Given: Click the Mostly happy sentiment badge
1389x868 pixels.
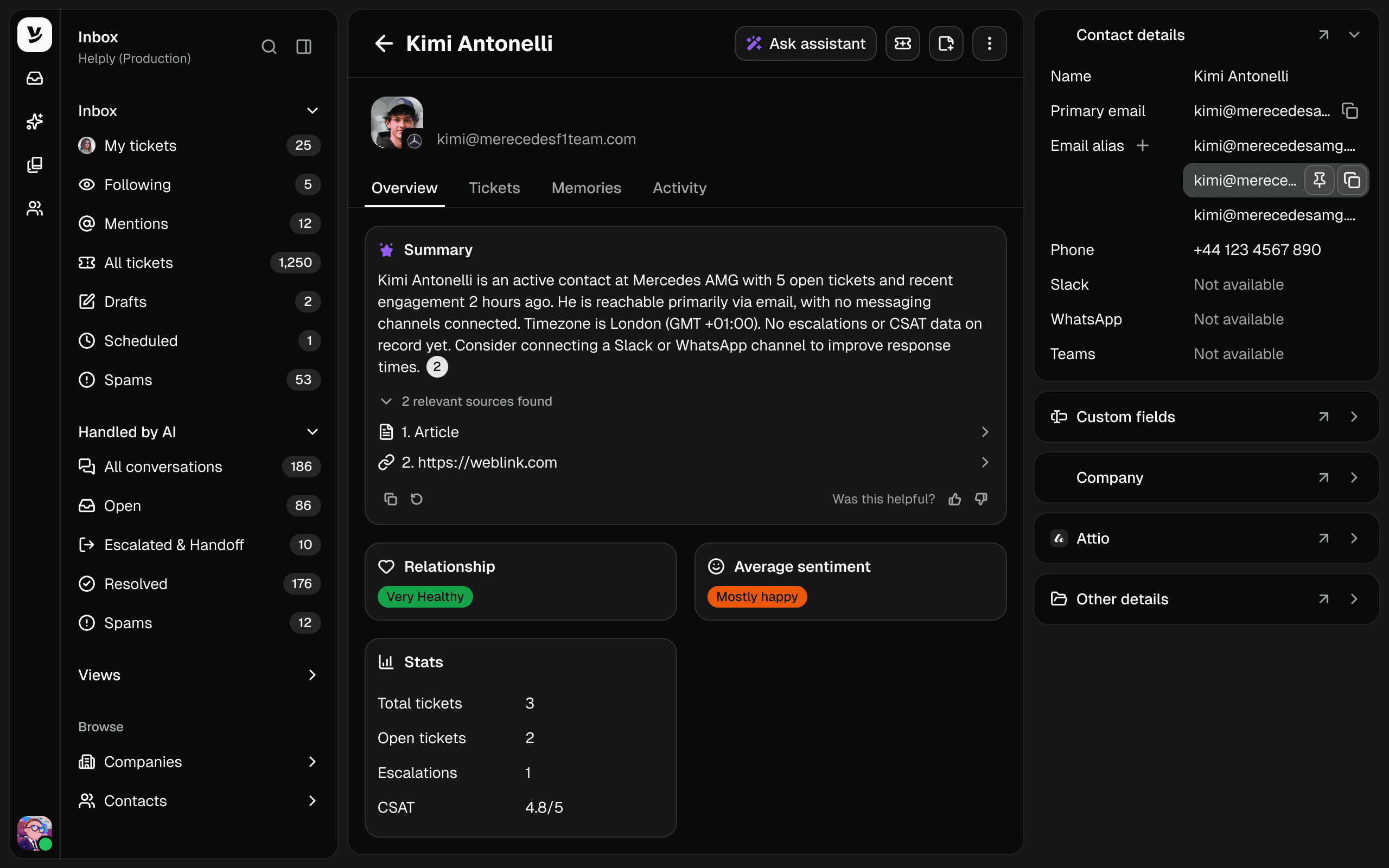Looking at the screenshot, I should pyautogui.click(x=757, y=596).
